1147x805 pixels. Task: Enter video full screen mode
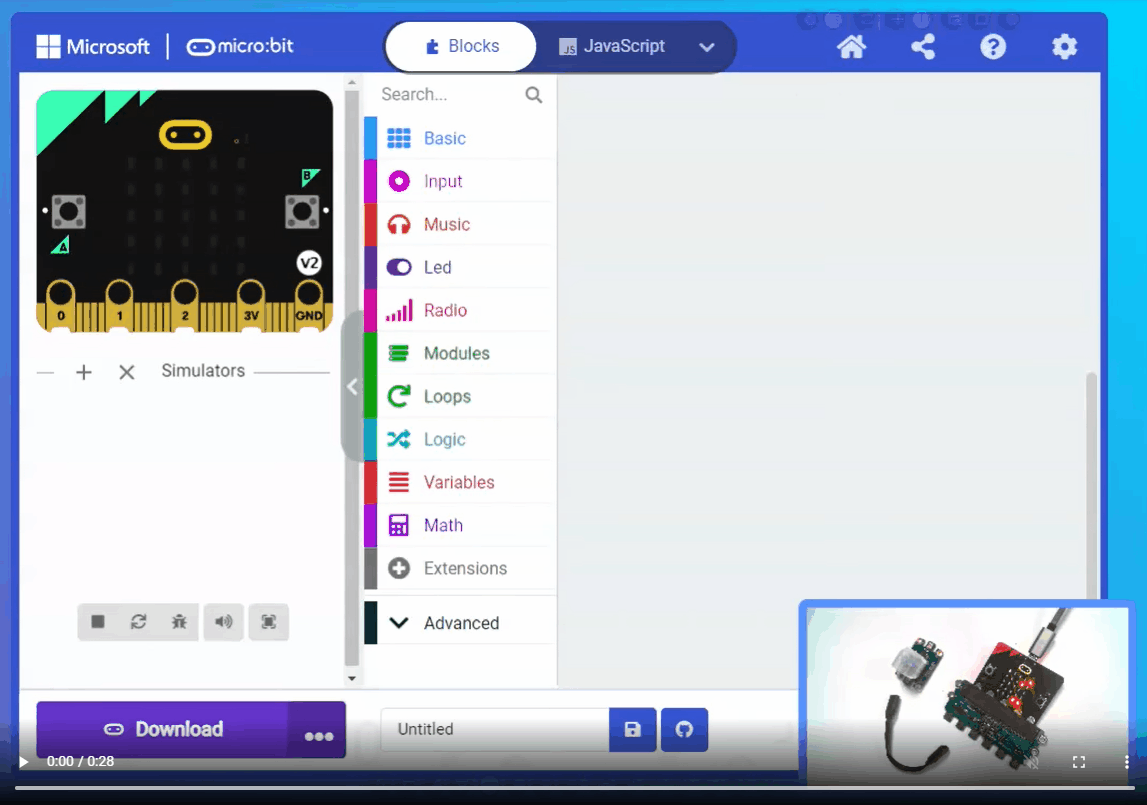pyautogui.click(x=1079, y=762)
